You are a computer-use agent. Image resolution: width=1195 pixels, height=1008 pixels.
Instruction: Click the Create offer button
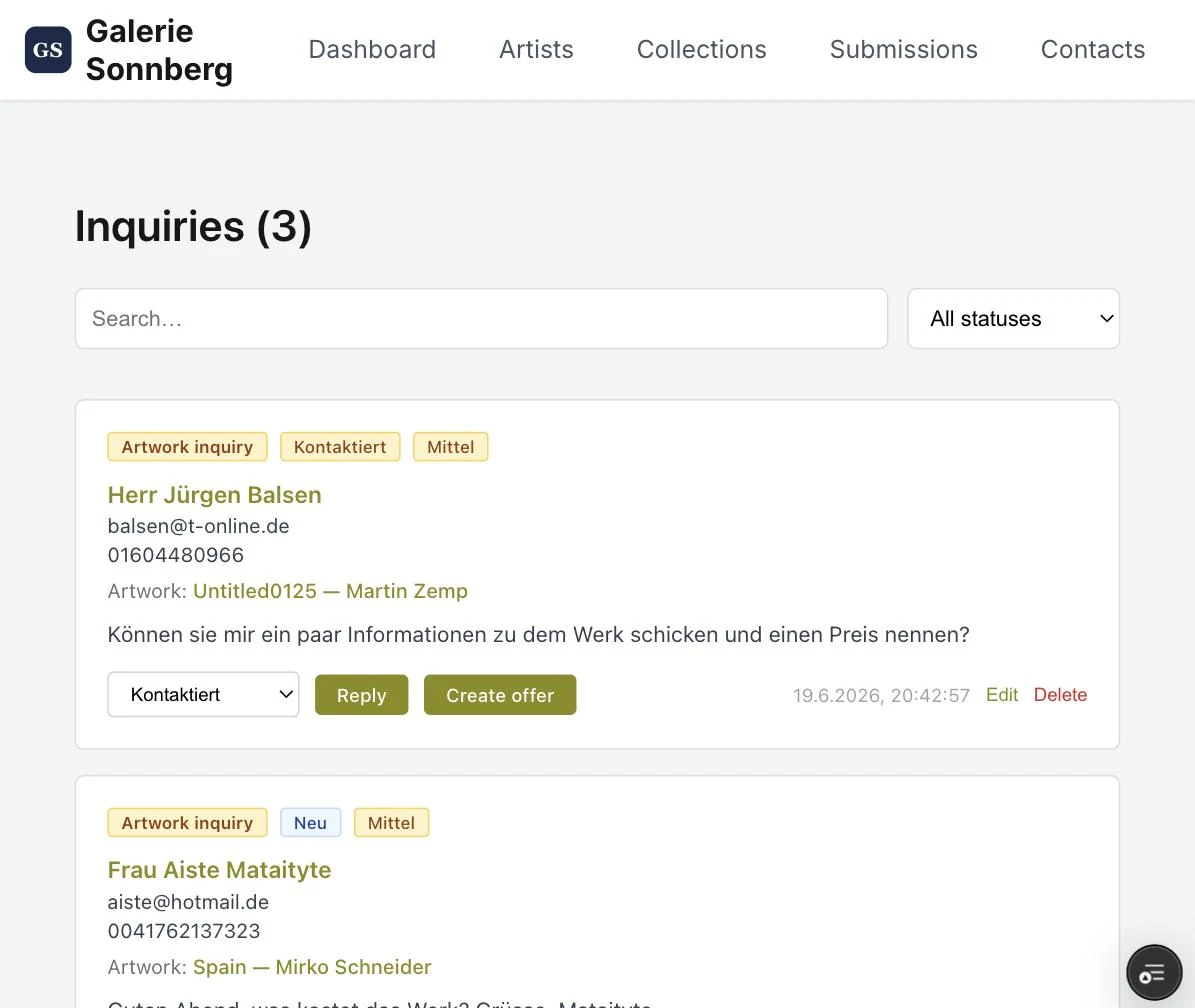click(x=500, y=695)
